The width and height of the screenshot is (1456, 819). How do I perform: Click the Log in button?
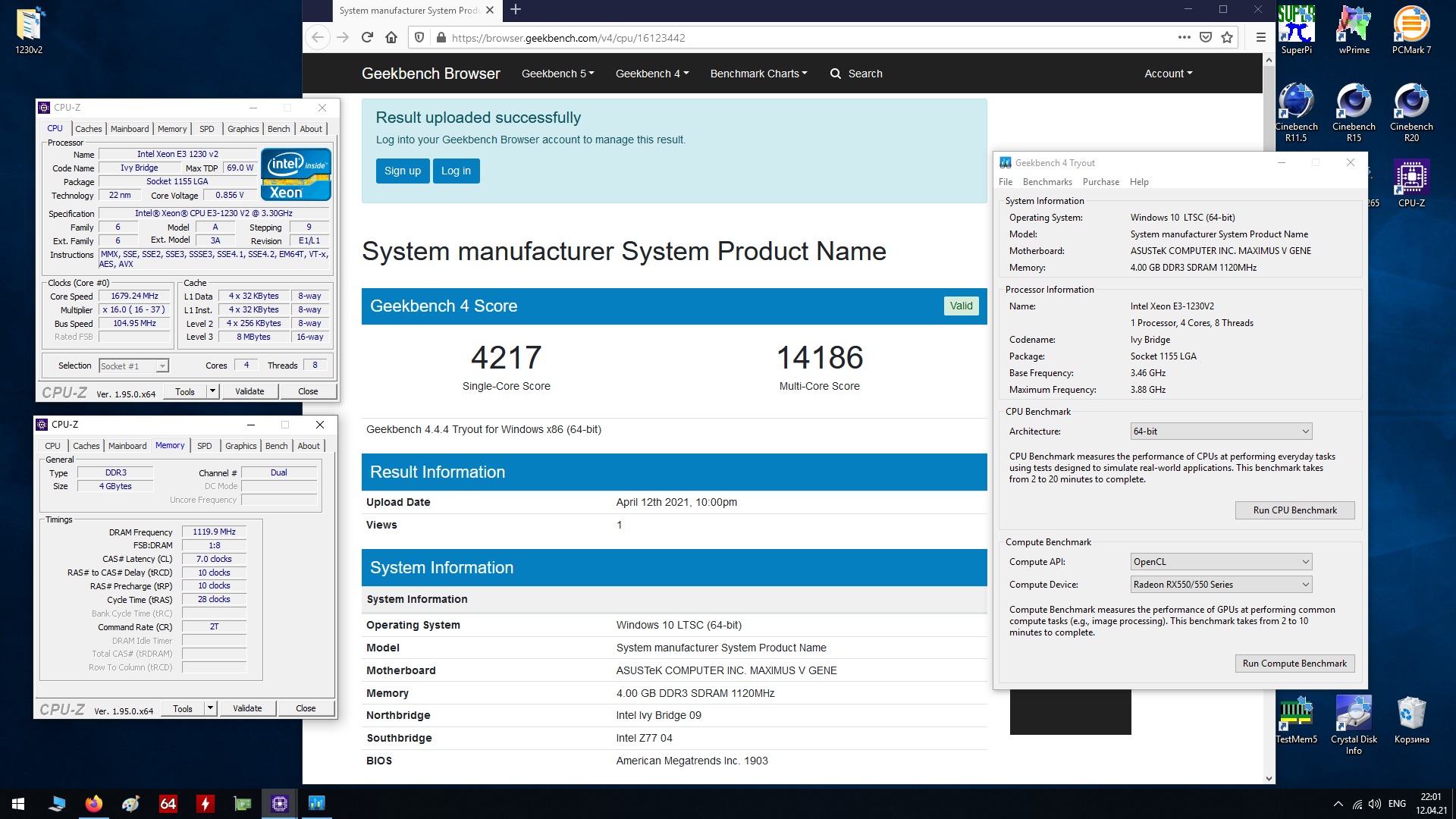click(456, 171)
